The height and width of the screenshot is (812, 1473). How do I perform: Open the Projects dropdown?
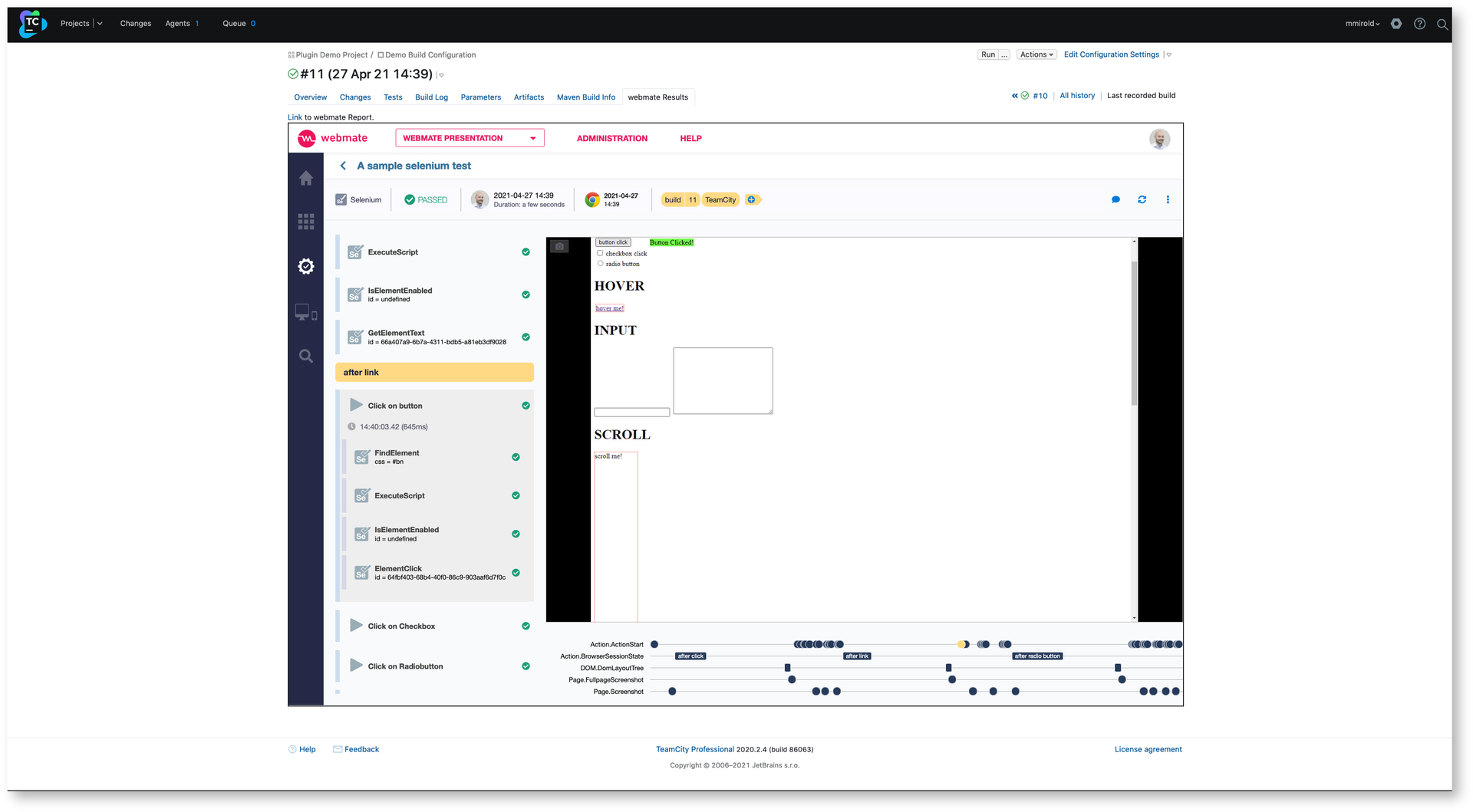click(81, 24)
